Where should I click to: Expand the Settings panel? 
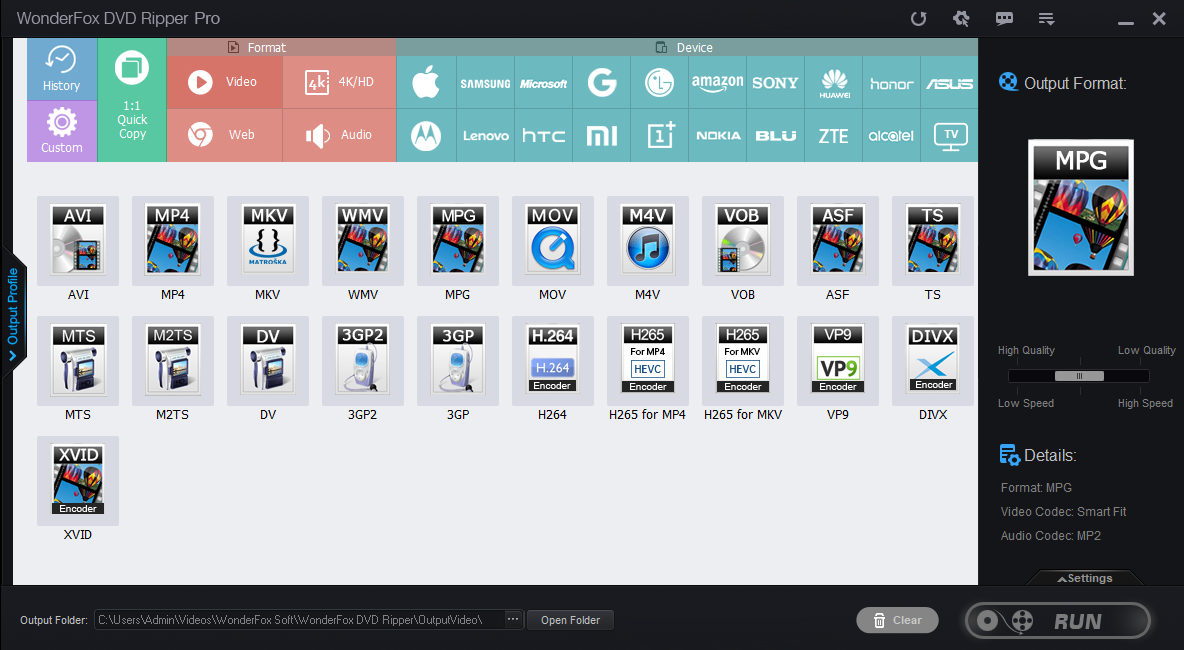(1086, 578)
